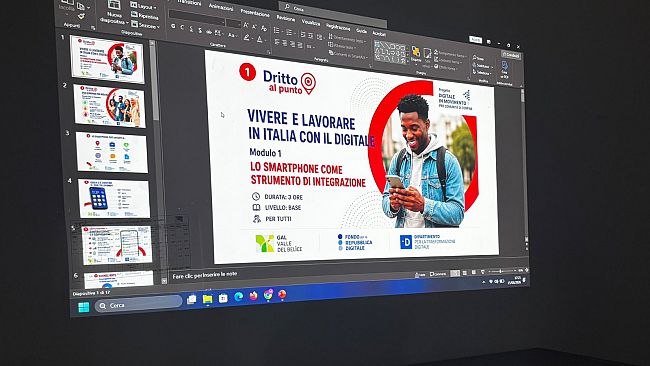This screenshot has width=650, height=366.
Task: Open Microsoft Edge from the taskbar
Action: (238, 296)
